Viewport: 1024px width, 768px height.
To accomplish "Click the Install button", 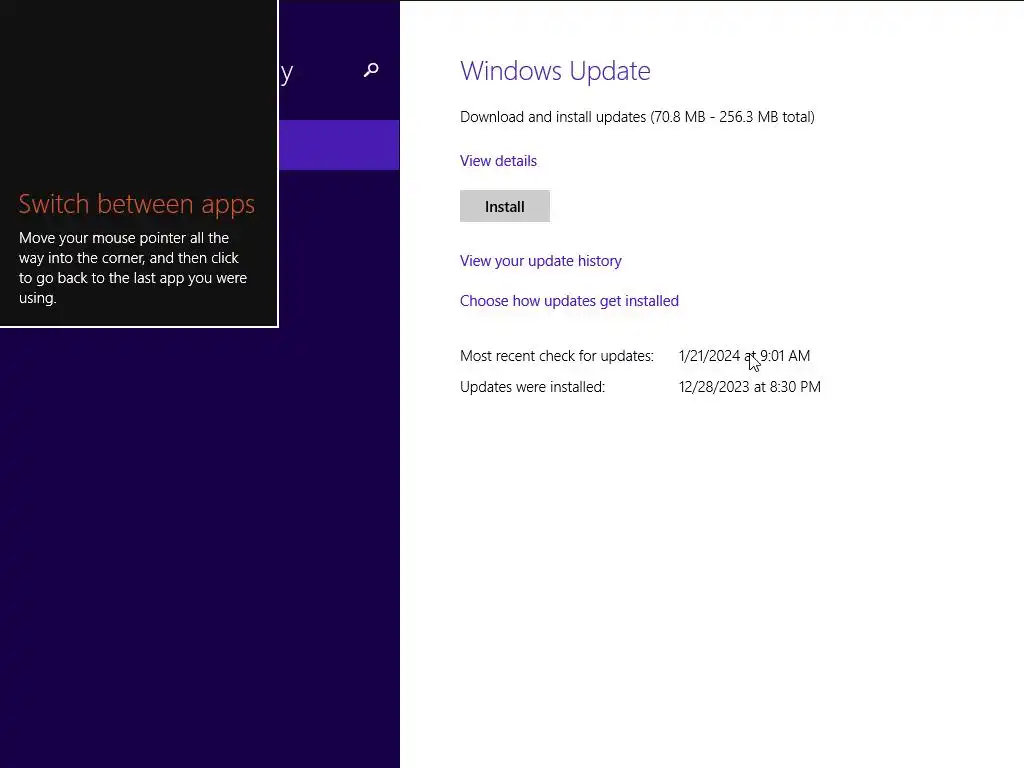I will point(505,206).
